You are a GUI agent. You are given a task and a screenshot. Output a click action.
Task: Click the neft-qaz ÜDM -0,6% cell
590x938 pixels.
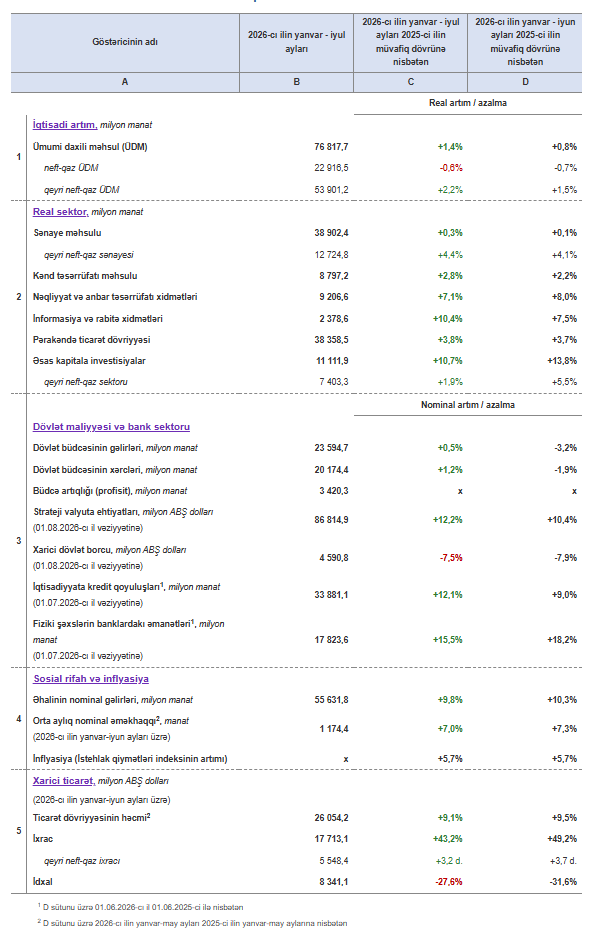[451, 168]
